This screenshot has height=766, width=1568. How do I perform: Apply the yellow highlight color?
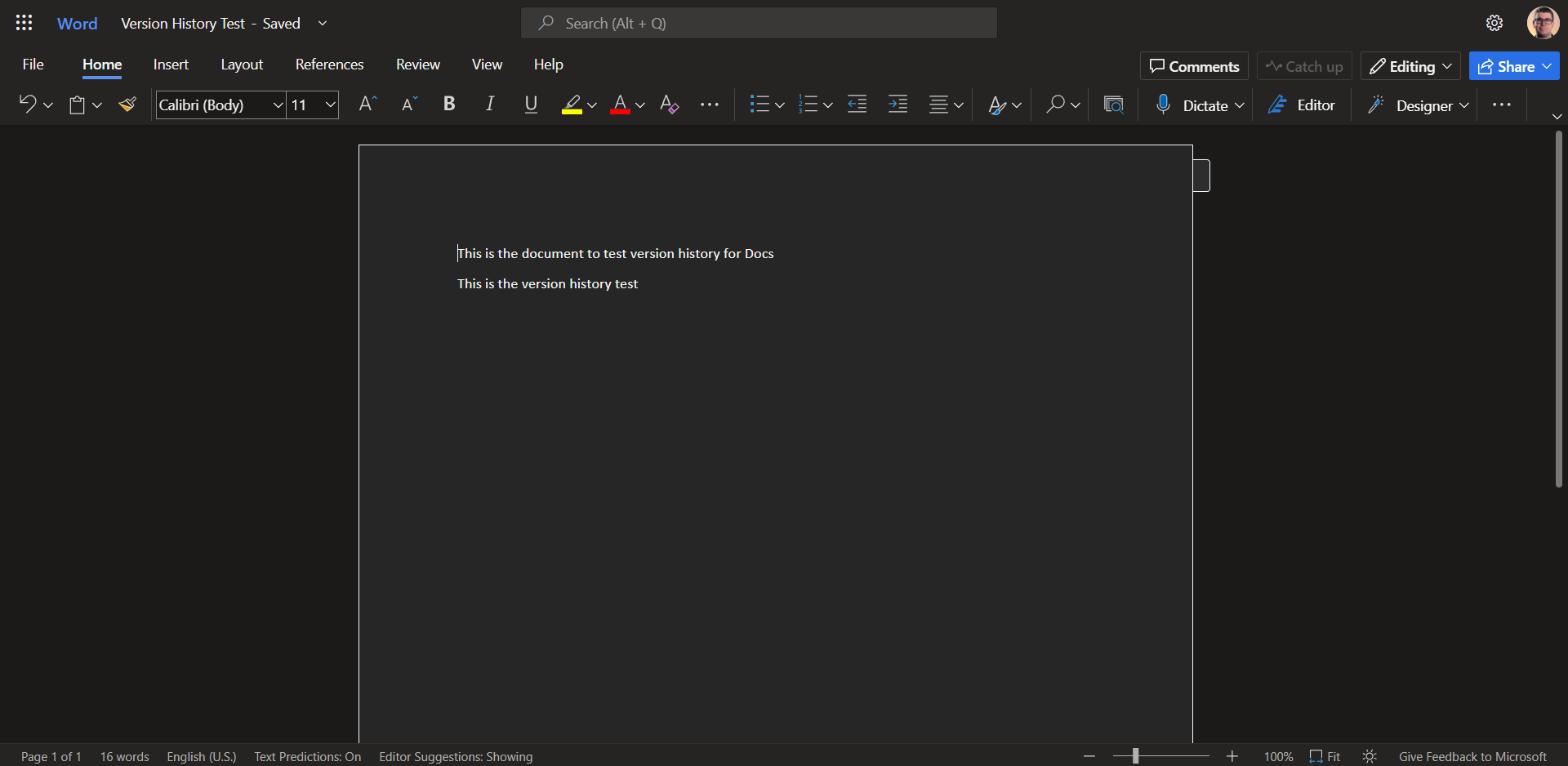[572, 105]
